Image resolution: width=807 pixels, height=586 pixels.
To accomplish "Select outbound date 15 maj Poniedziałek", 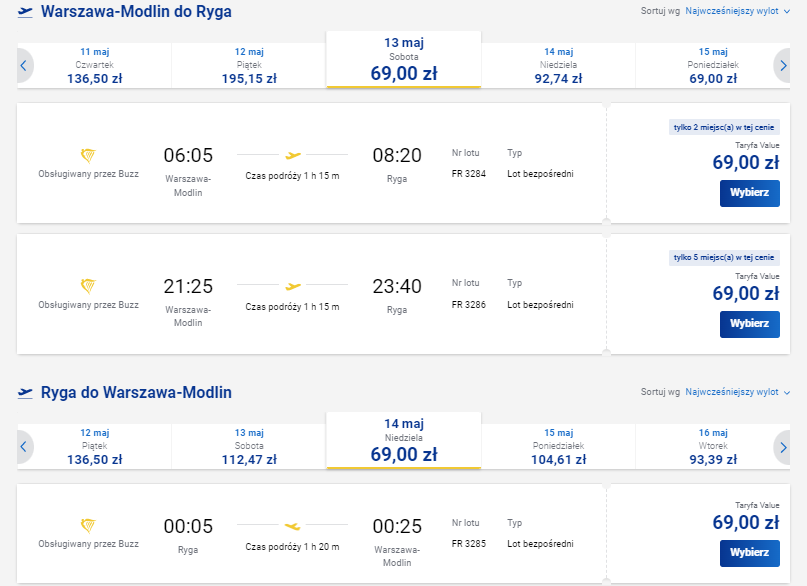I will (x=713, y=65).
